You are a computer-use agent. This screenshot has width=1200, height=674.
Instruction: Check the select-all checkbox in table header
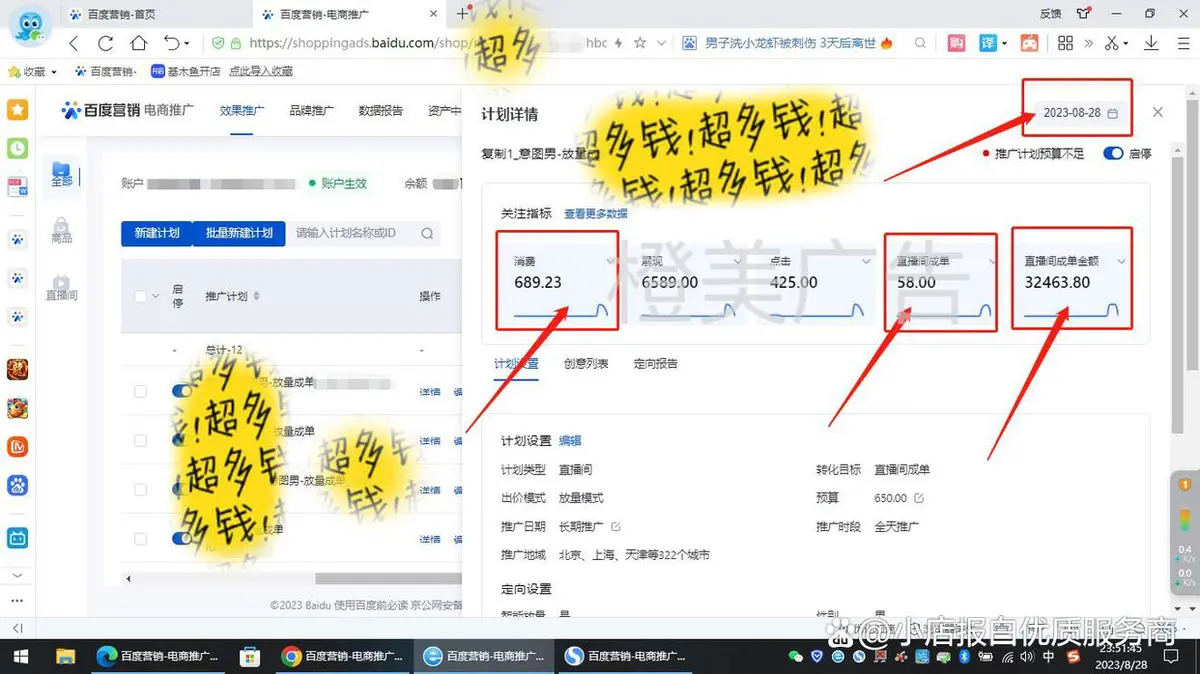[x=140, y=296]
